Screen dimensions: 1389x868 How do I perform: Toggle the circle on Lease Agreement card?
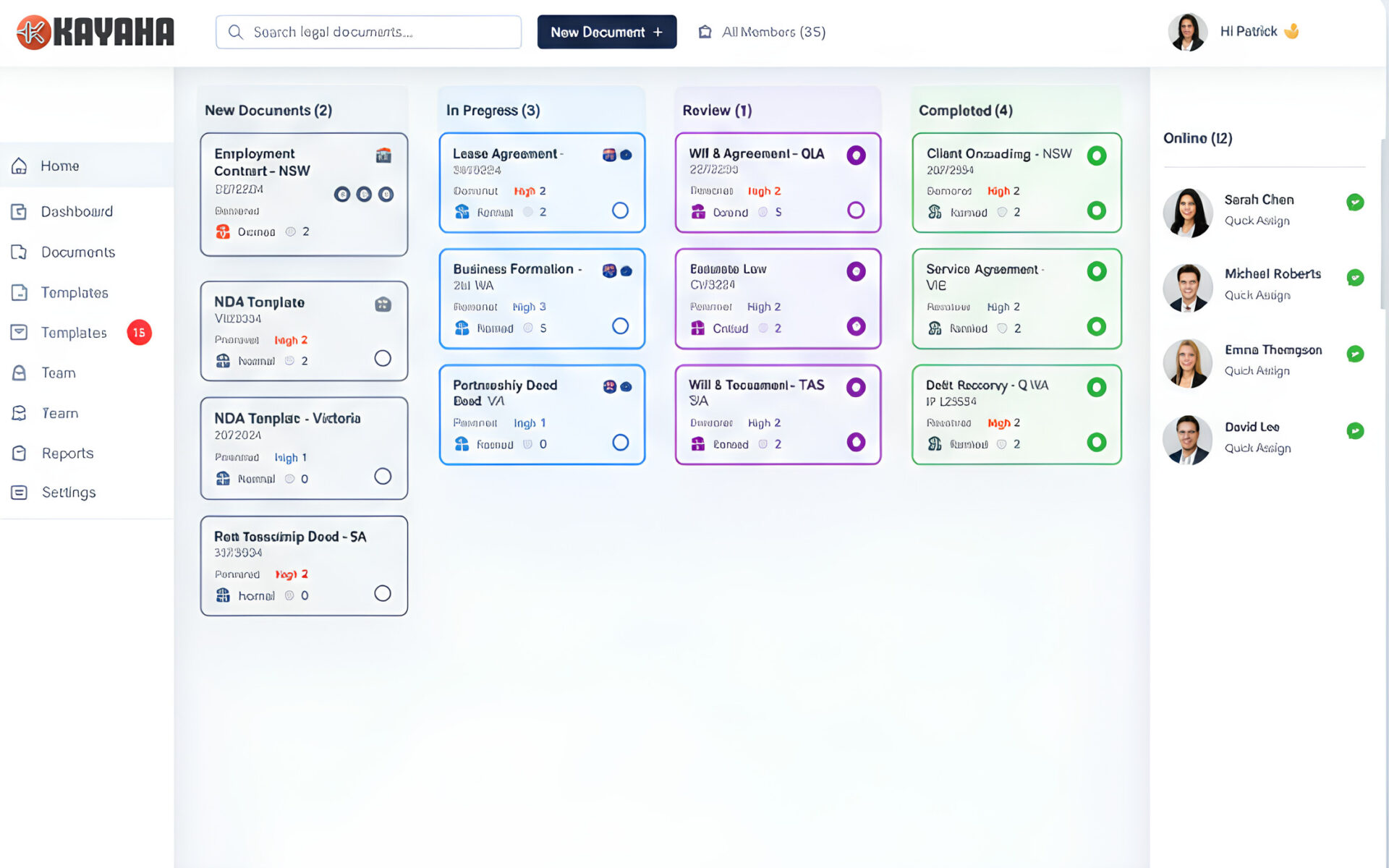[x=620, y=210]
